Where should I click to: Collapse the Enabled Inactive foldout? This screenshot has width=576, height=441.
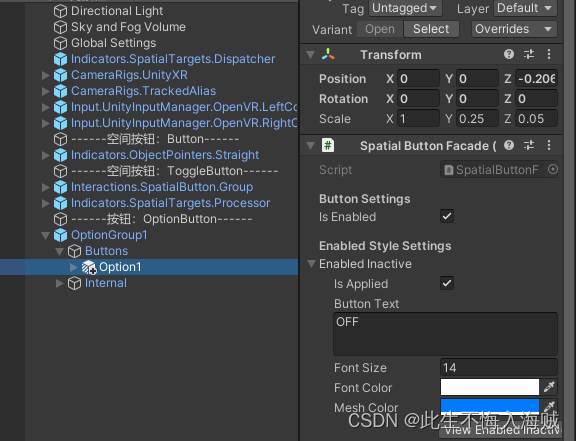pos(312,263)
